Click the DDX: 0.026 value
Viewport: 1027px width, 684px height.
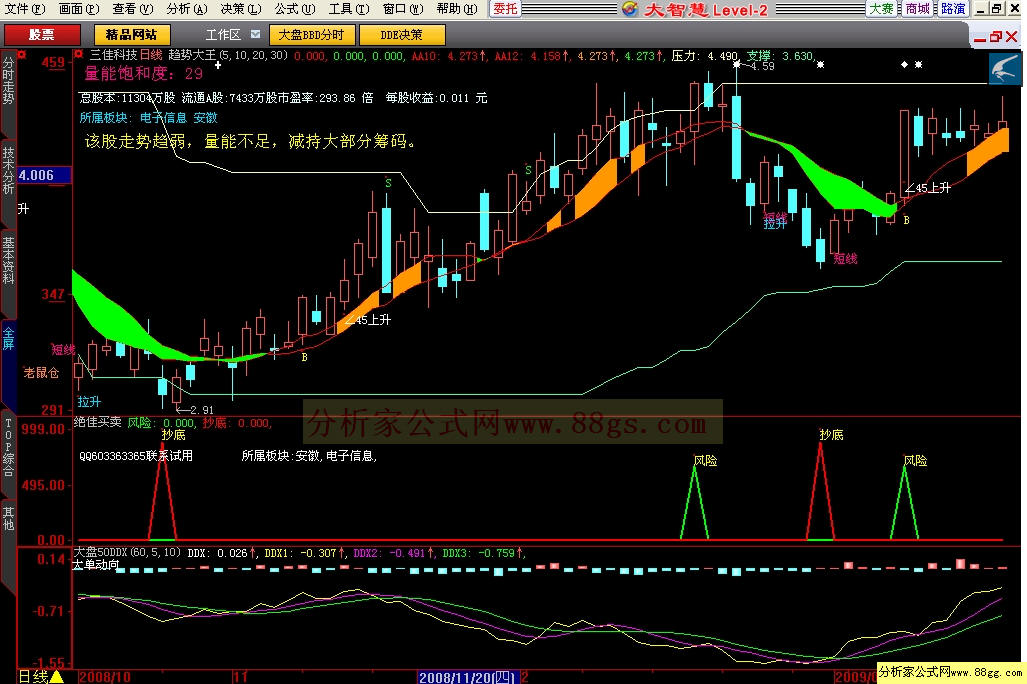pyautogui.click(x=220, y=553)
